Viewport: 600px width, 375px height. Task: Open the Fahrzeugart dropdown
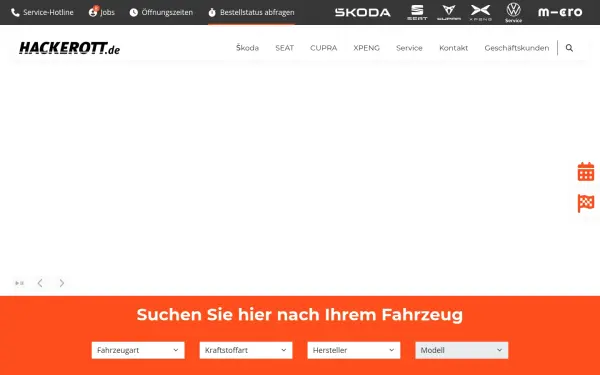point(138,350)
